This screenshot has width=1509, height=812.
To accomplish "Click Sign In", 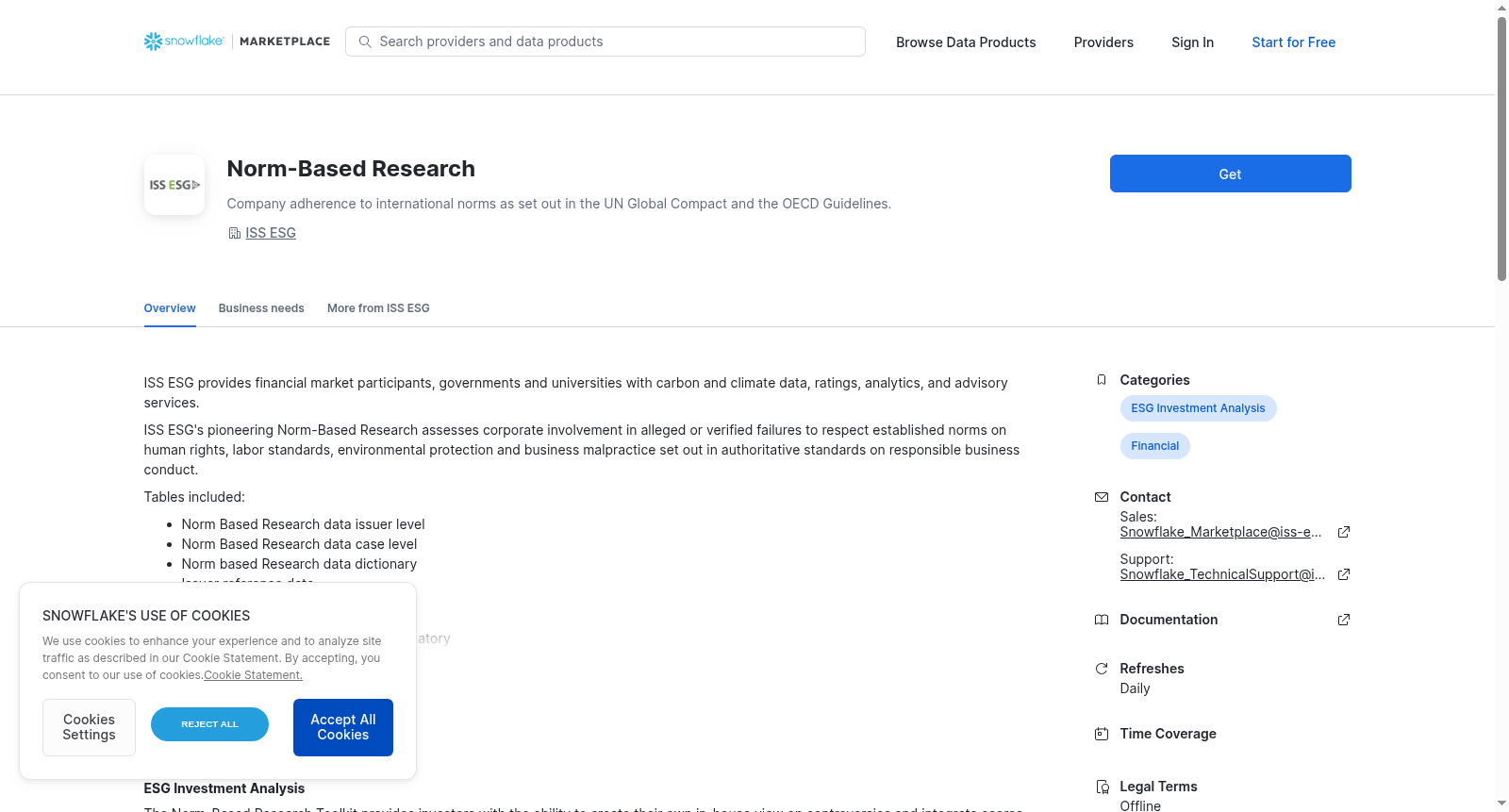I will [1192, 42].
